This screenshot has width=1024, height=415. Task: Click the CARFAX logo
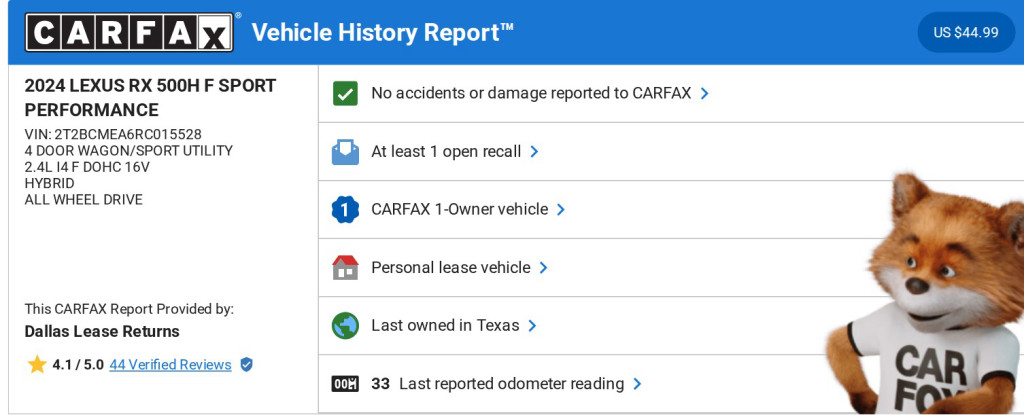130,32
